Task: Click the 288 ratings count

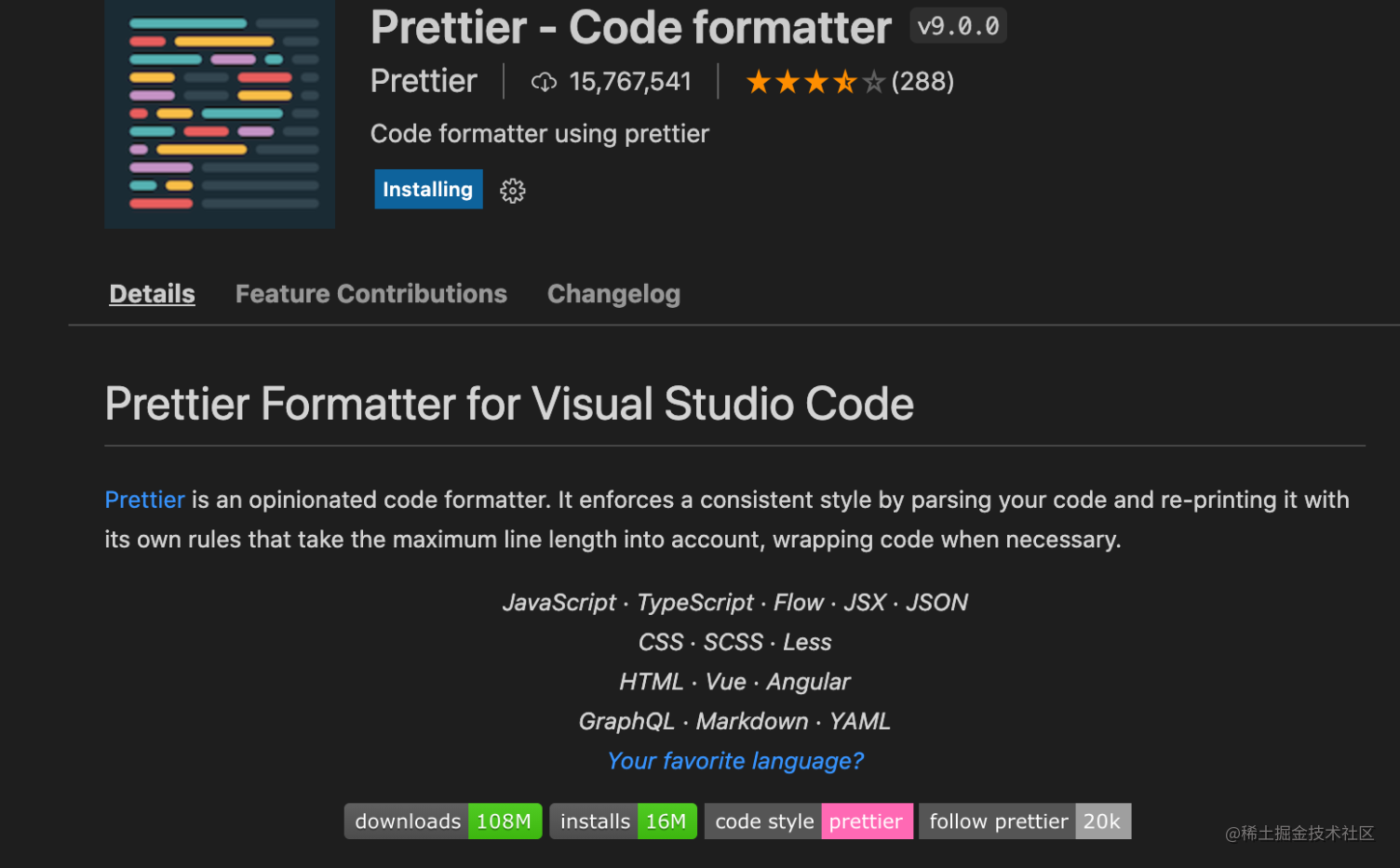Action: coord(922,81)
